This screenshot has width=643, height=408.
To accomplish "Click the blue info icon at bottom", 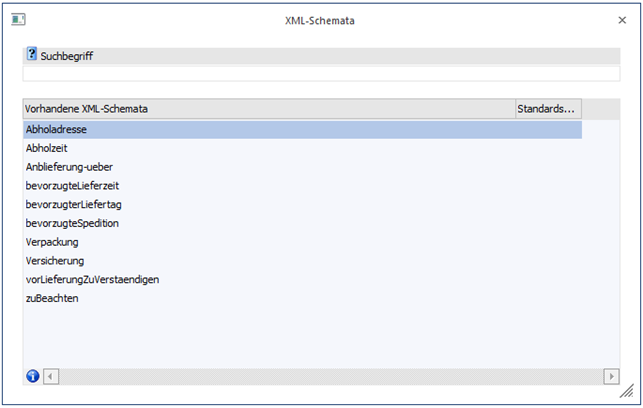I will 32,376.
